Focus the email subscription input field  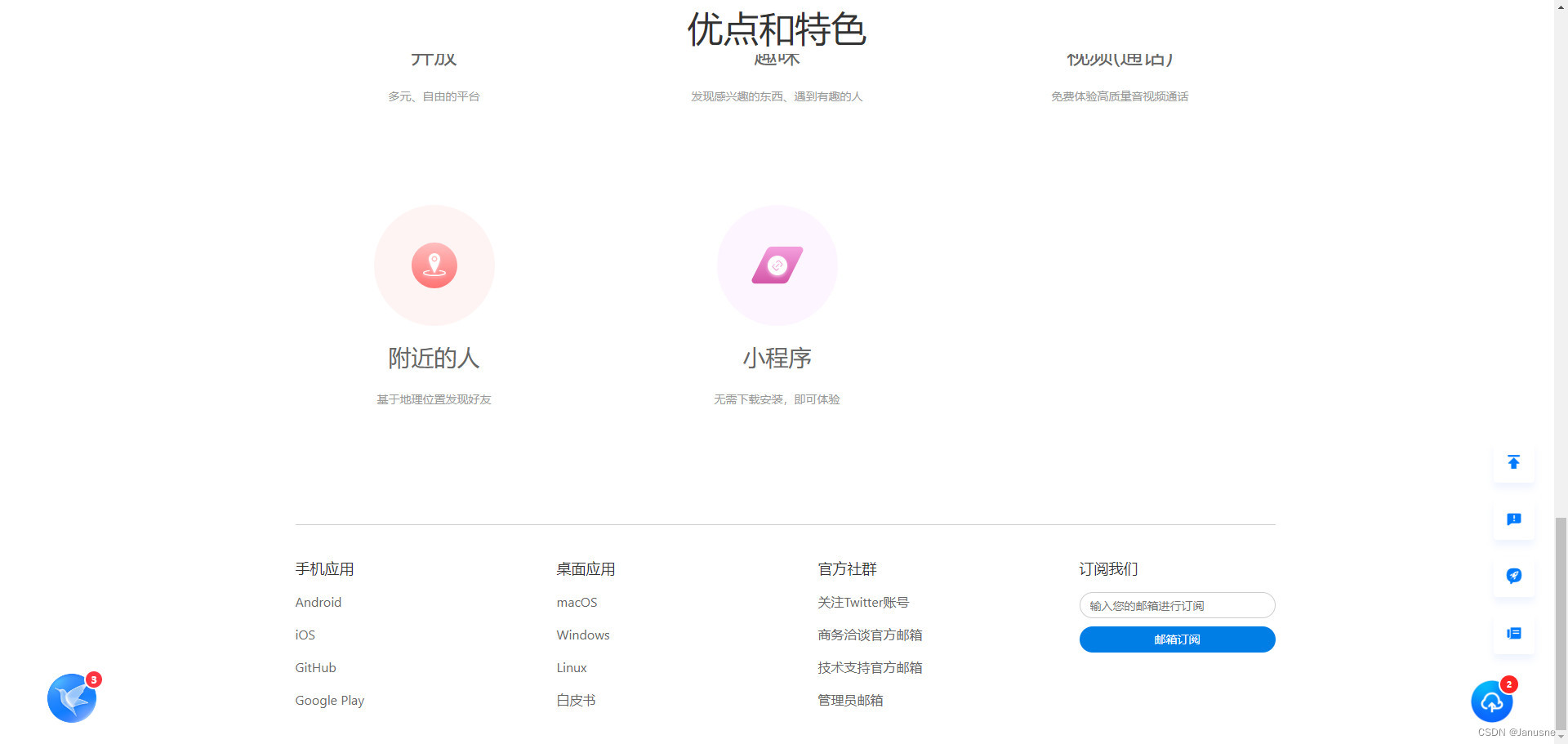[x=1177, y=605]
